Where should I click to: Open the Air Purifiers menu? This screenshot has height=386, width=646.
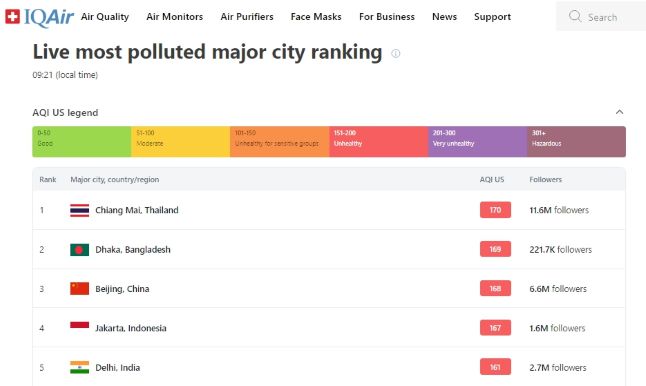coord(247,17)
